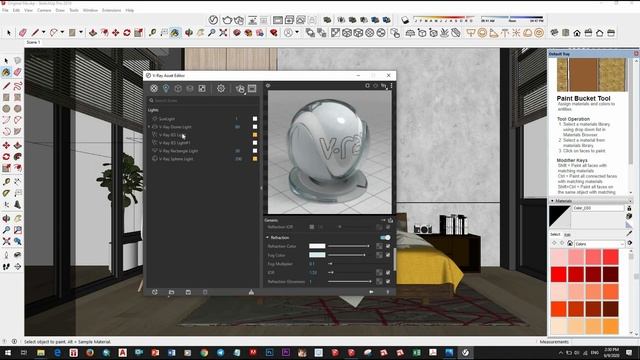Click the Purge unused assets broom icon
This screenshot has height=360, width=640.
251,292
